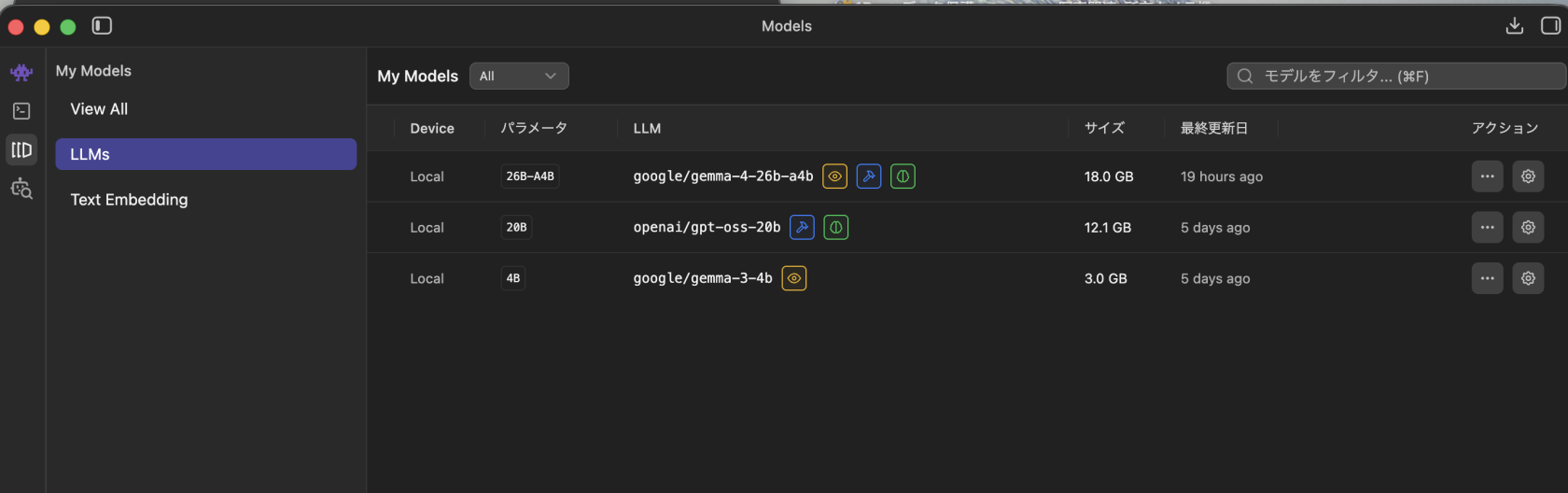This screenshot has height=493, width=1568.
Task: Open settings gear for gemma-3-4b
Action: coord(1528,278)
